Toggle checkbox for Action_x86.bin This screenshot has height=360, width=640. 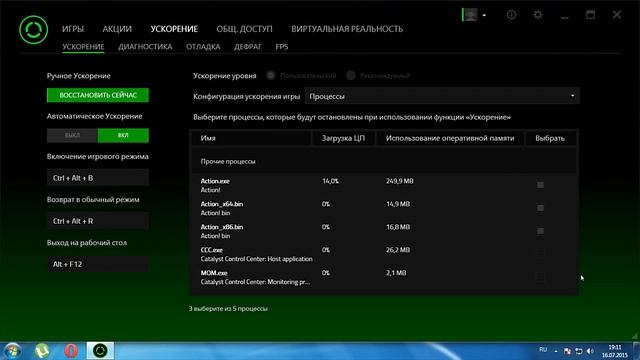point(540,231)
